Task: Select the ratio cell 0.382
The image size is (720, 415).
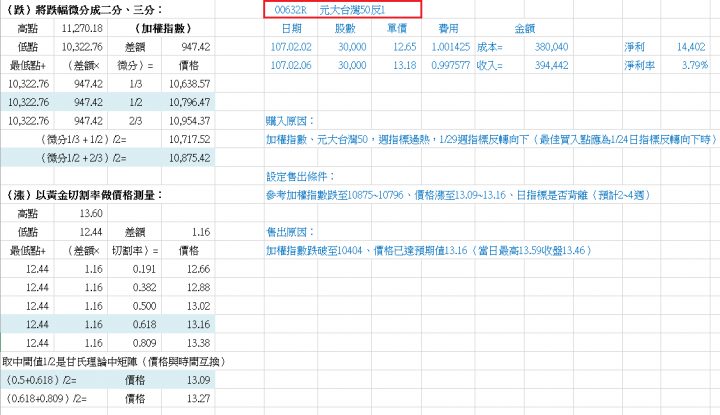Action: tap(144, 287)
